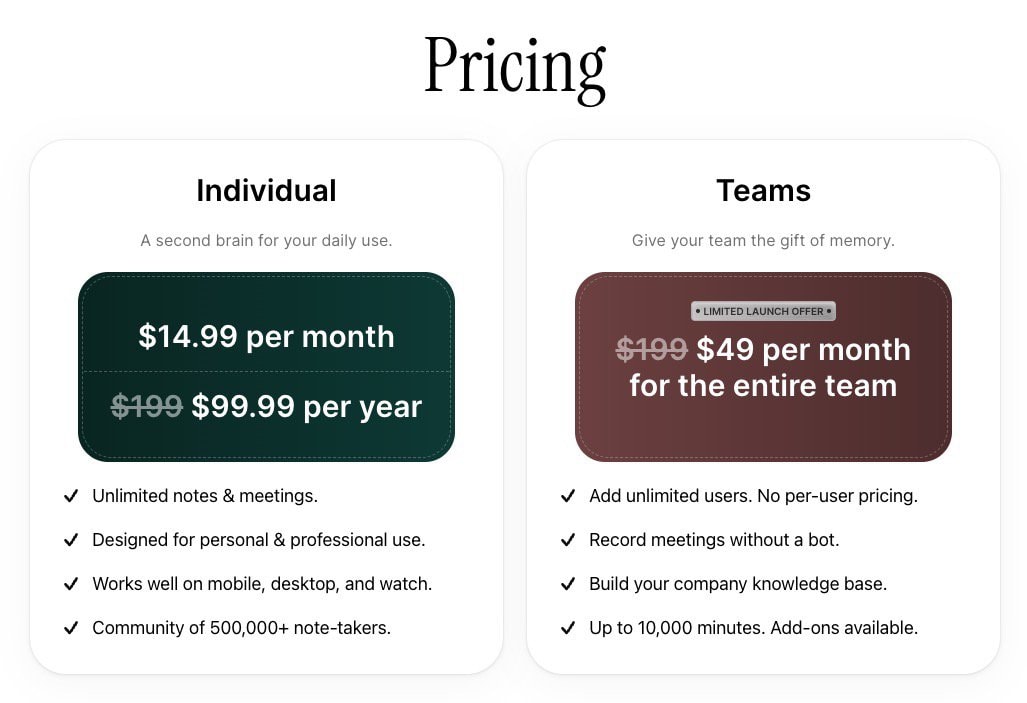Click checkmark next to personal & professional use
Viewport: 1027px width, 703px height.
(71, 540)
